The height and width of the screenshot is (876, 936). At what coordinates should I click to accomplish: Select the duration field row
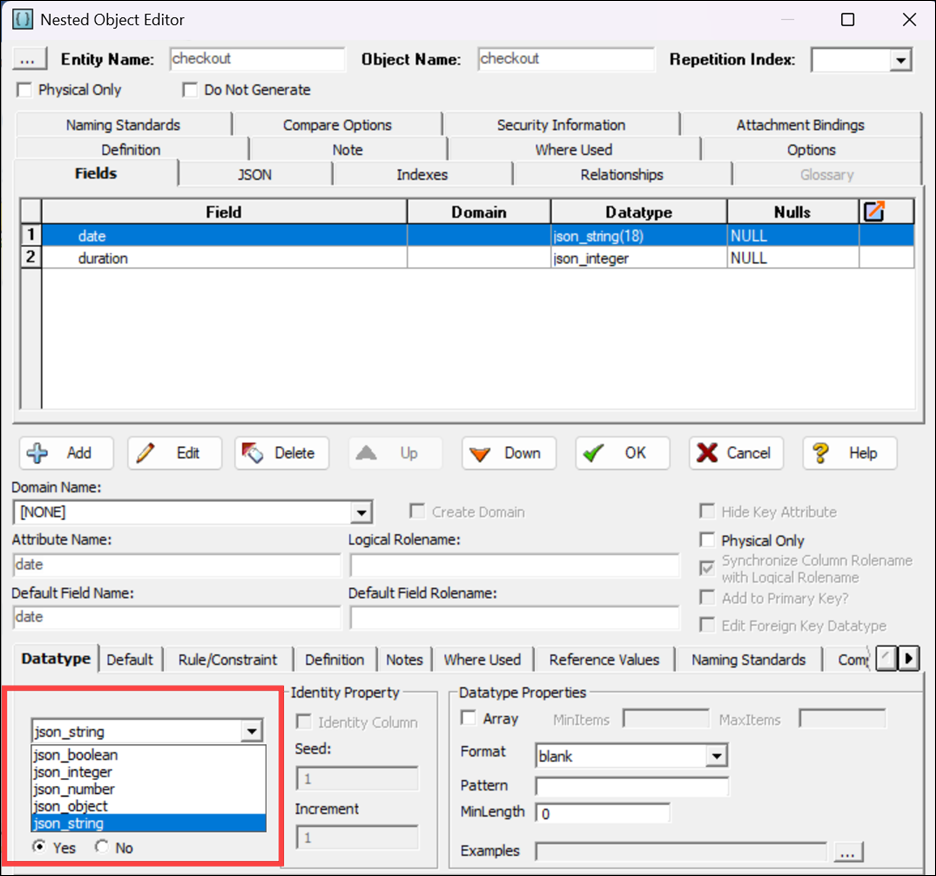coord(103,258)
